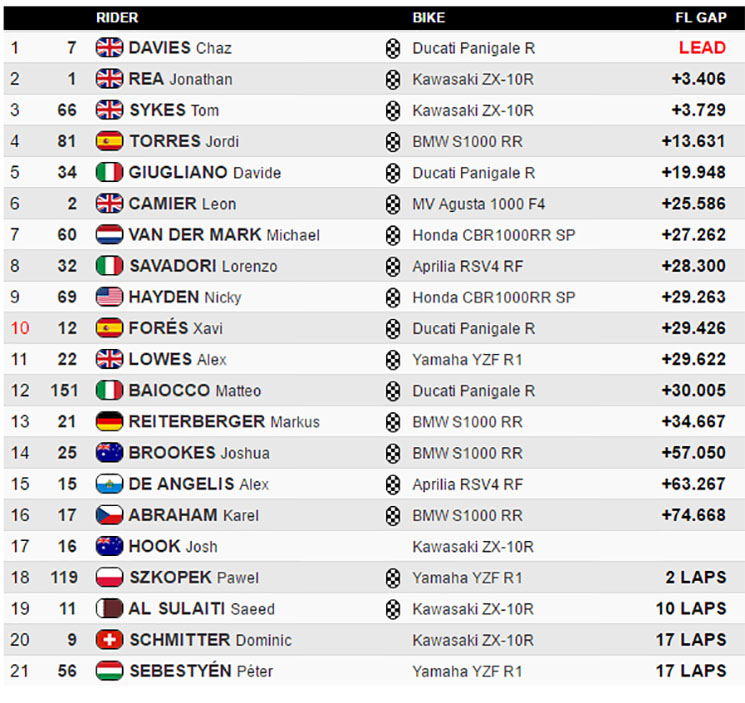Select the red position number 10

tap(20, 328)
